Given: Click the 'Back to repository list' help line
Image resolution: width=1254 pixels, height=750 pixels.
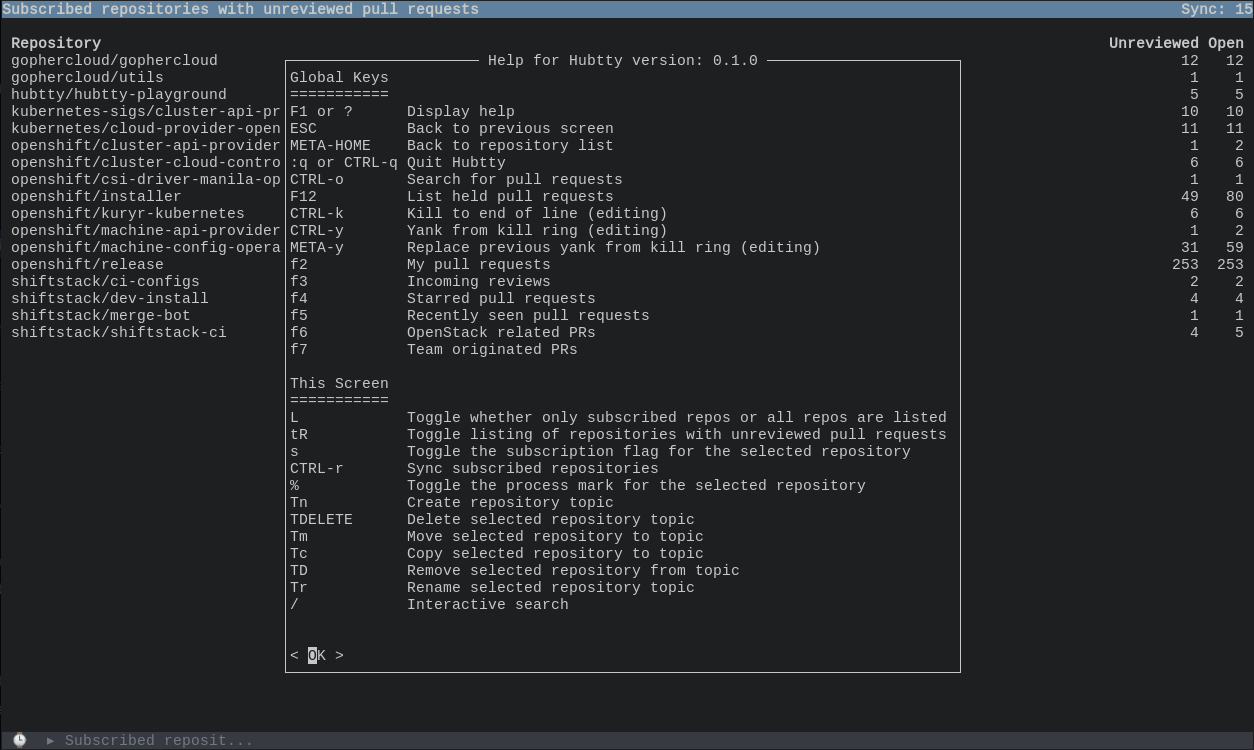Looking at the screenshot, I should (510, 145).
